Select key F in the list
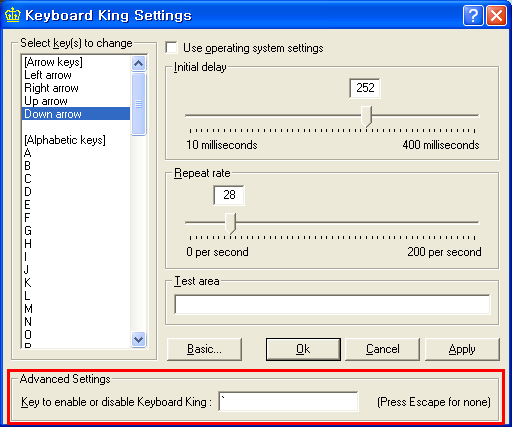This screenshot has height=427, width=512. [x=76, y=218]
